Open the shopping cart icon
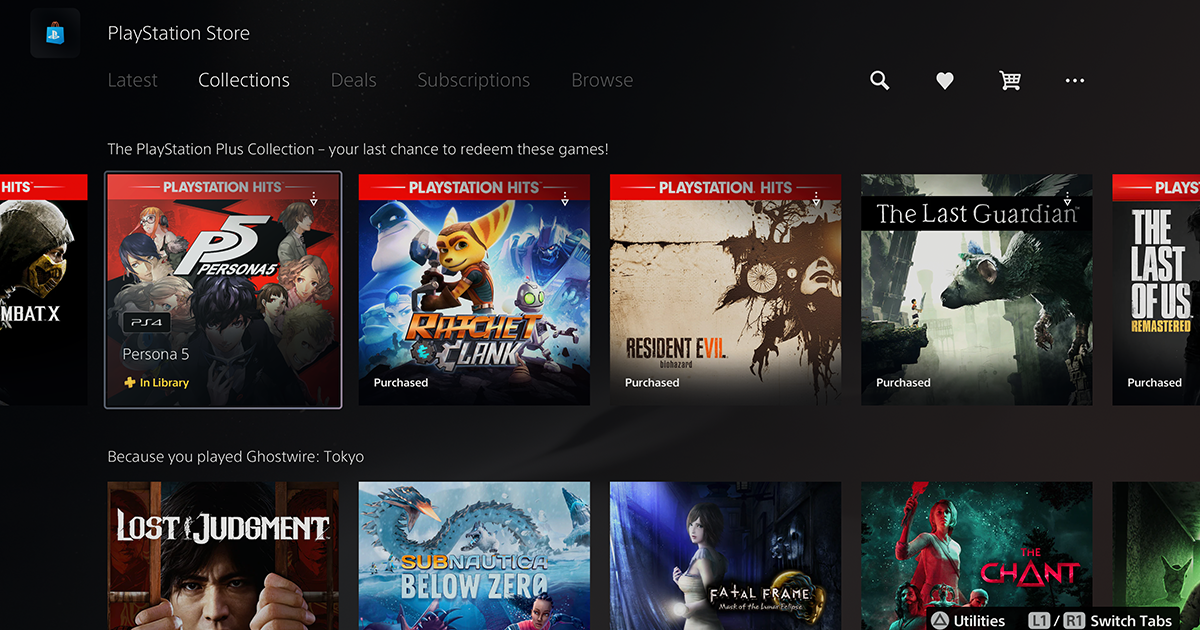Image resolution: width=1200 pixels, height=630 pixels. tap(1010, 81)
